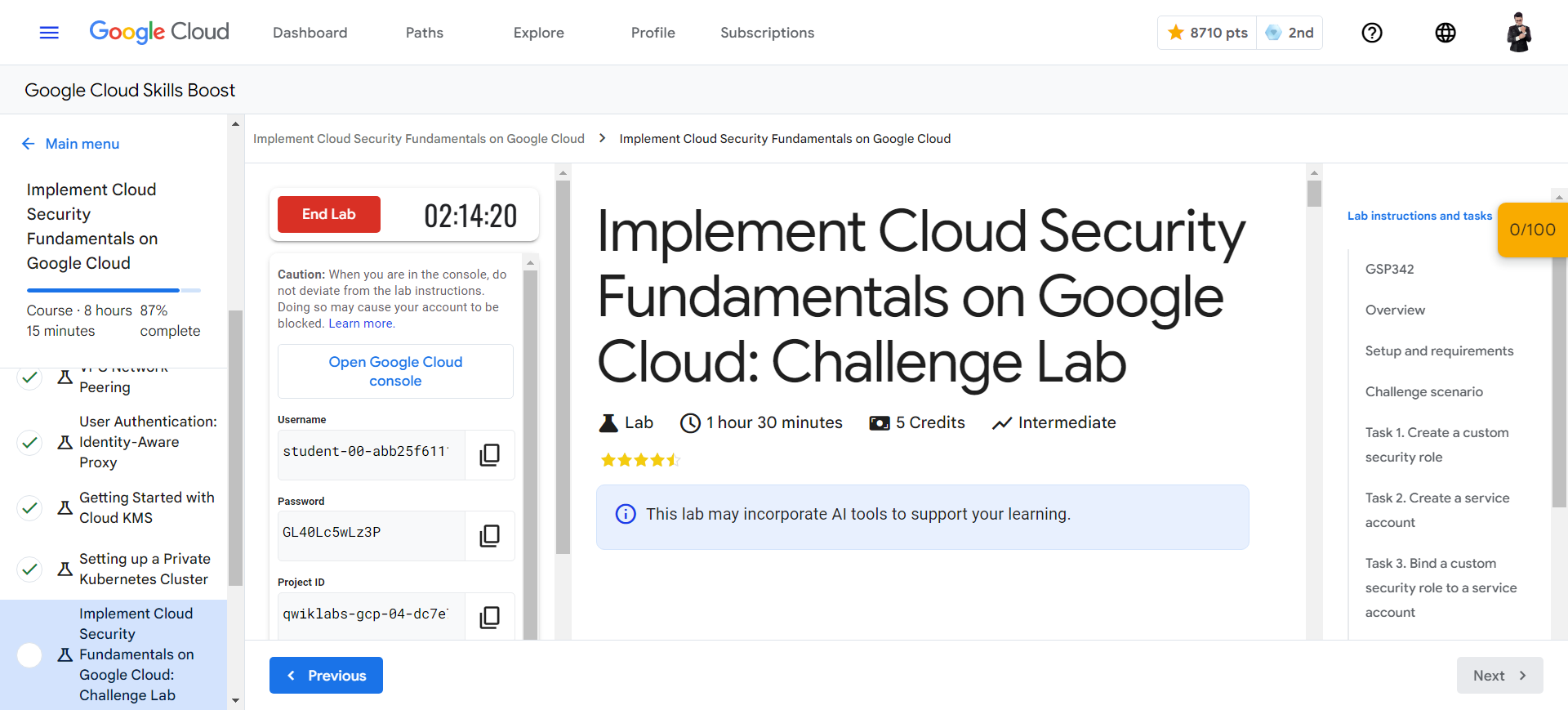1568x710 pixels.
Task: Jump to Task 3 Bind a custom security role
Action: pos(1441,587)
